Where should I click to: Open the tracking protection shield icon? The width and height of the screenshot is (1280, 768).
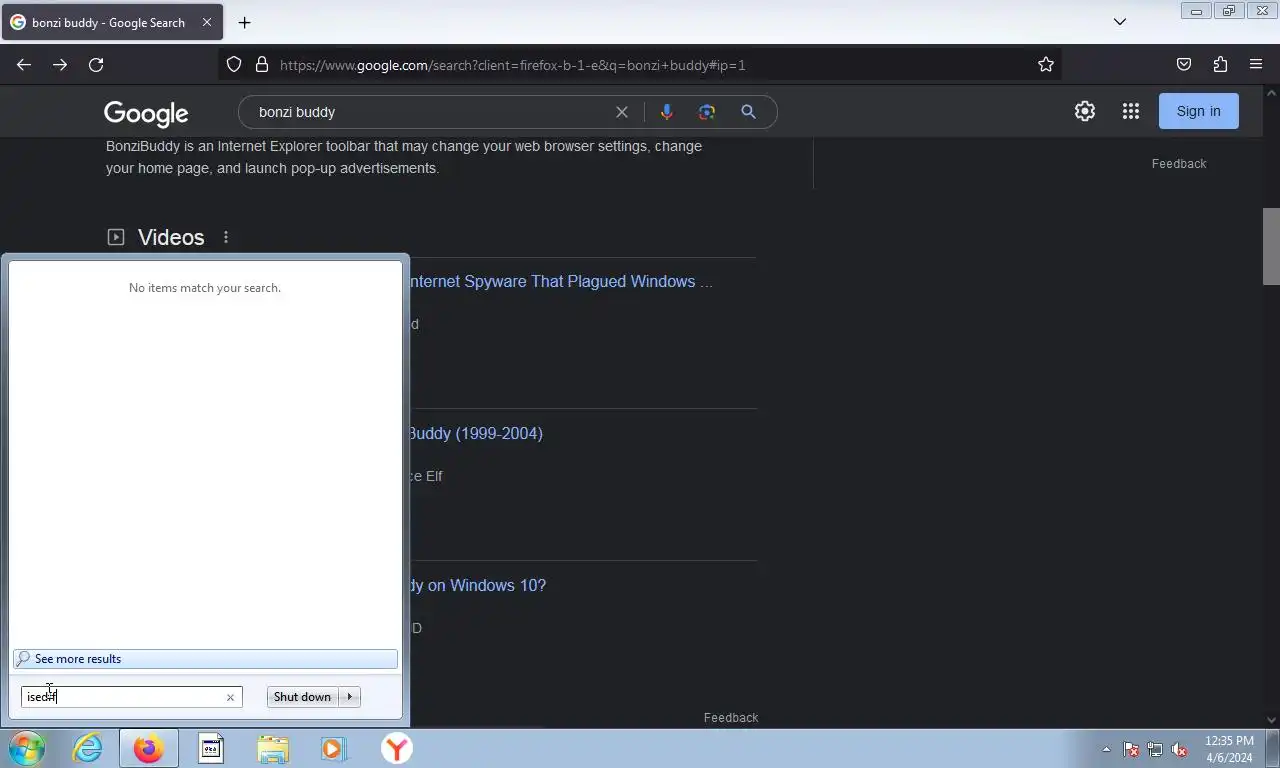(234, 65)
